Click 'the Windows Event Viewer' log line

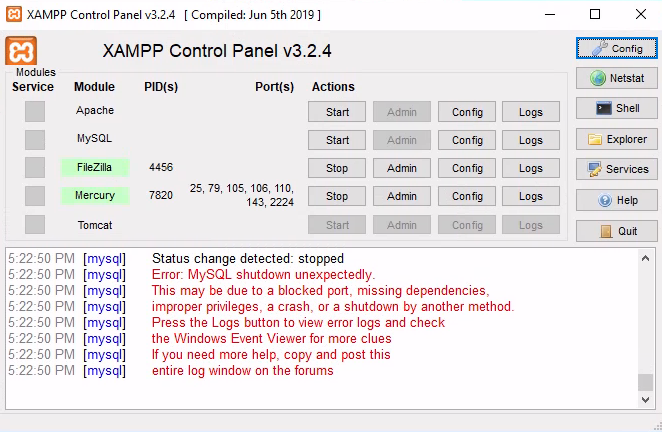tap(271, 339)
